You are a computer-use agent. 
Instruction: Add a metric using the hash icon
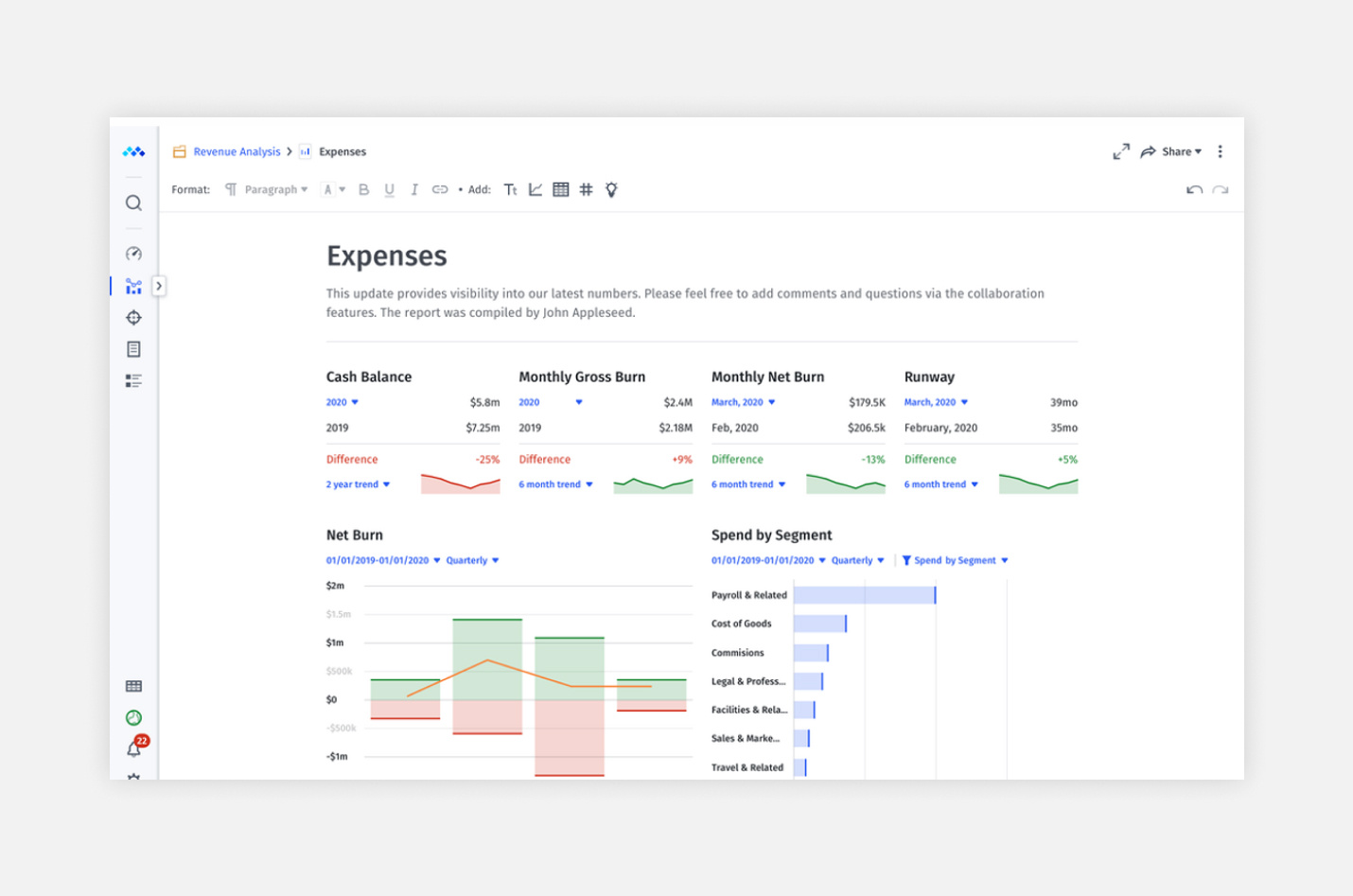pos(587,189)
